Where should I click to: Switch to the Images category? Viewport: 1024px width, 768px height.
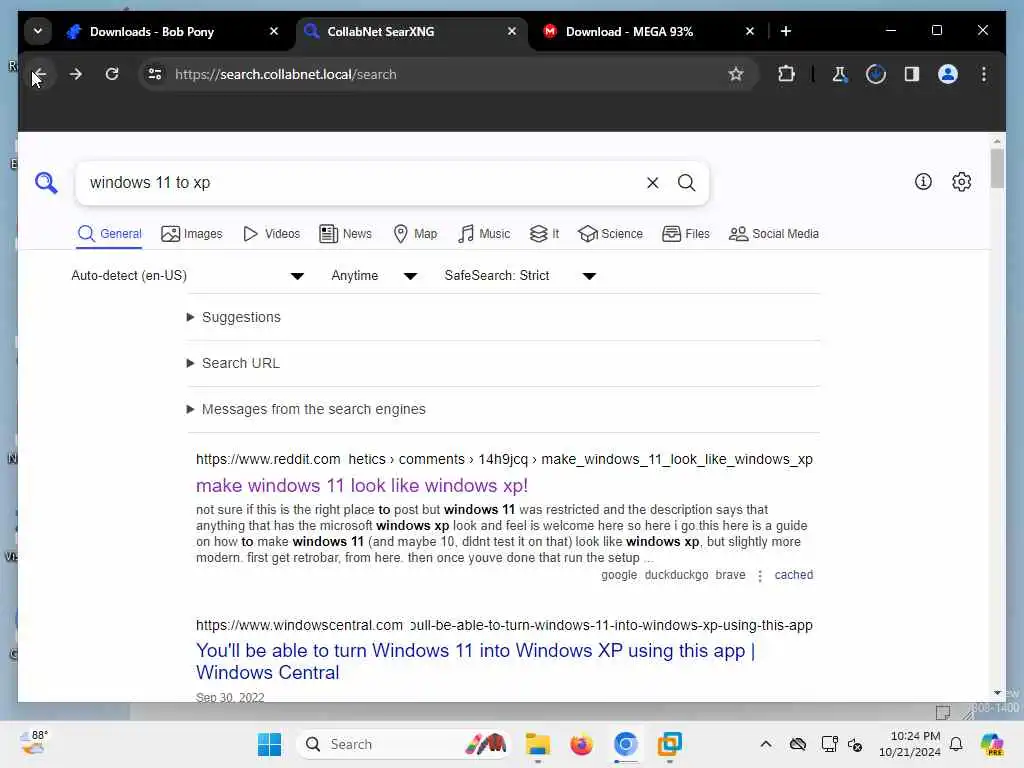(191, 234)
